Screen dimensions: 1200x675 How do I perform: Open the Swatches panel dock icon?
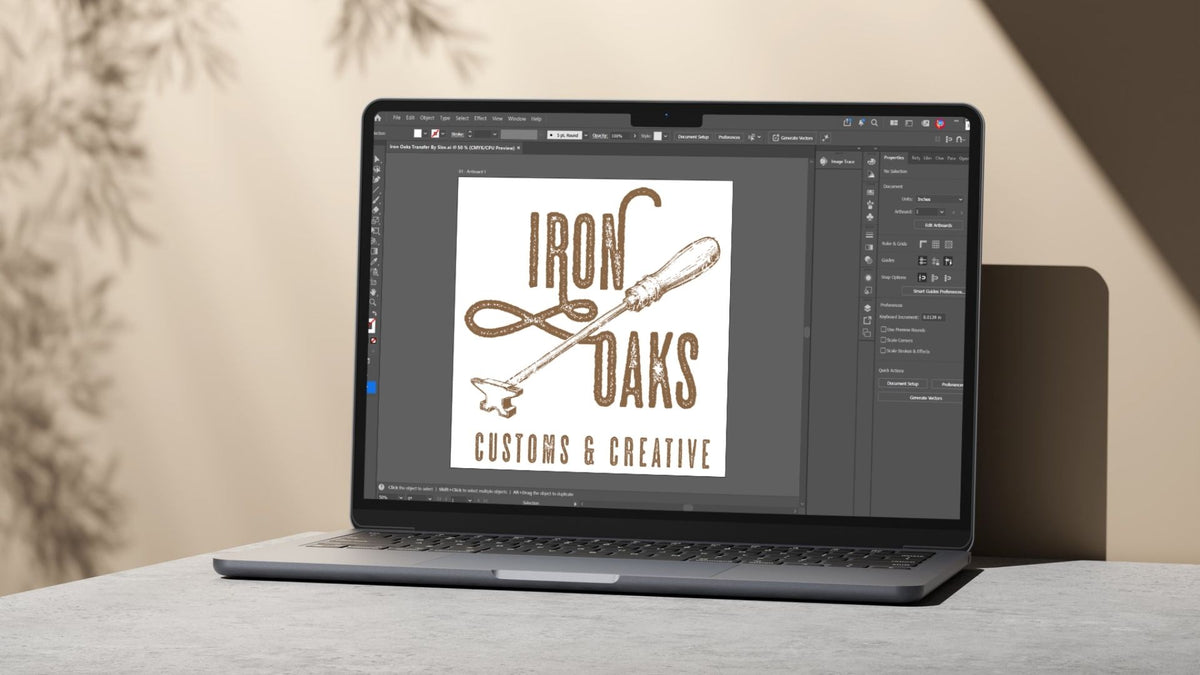point(870,192)
